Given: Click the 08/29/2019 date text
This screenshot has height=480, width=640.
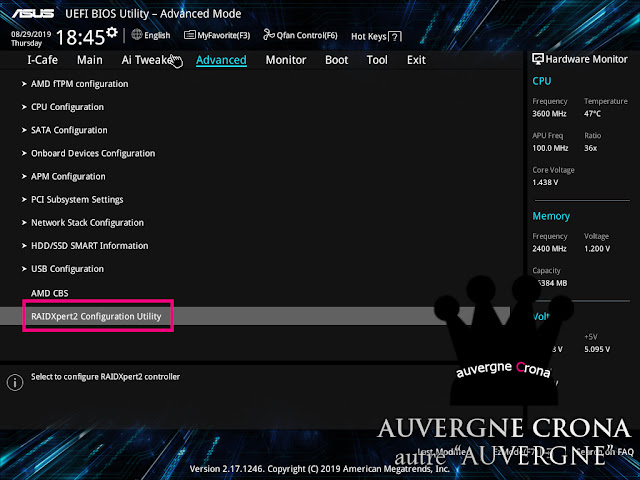Looking at the screenshot, I should tap(31, 34).
